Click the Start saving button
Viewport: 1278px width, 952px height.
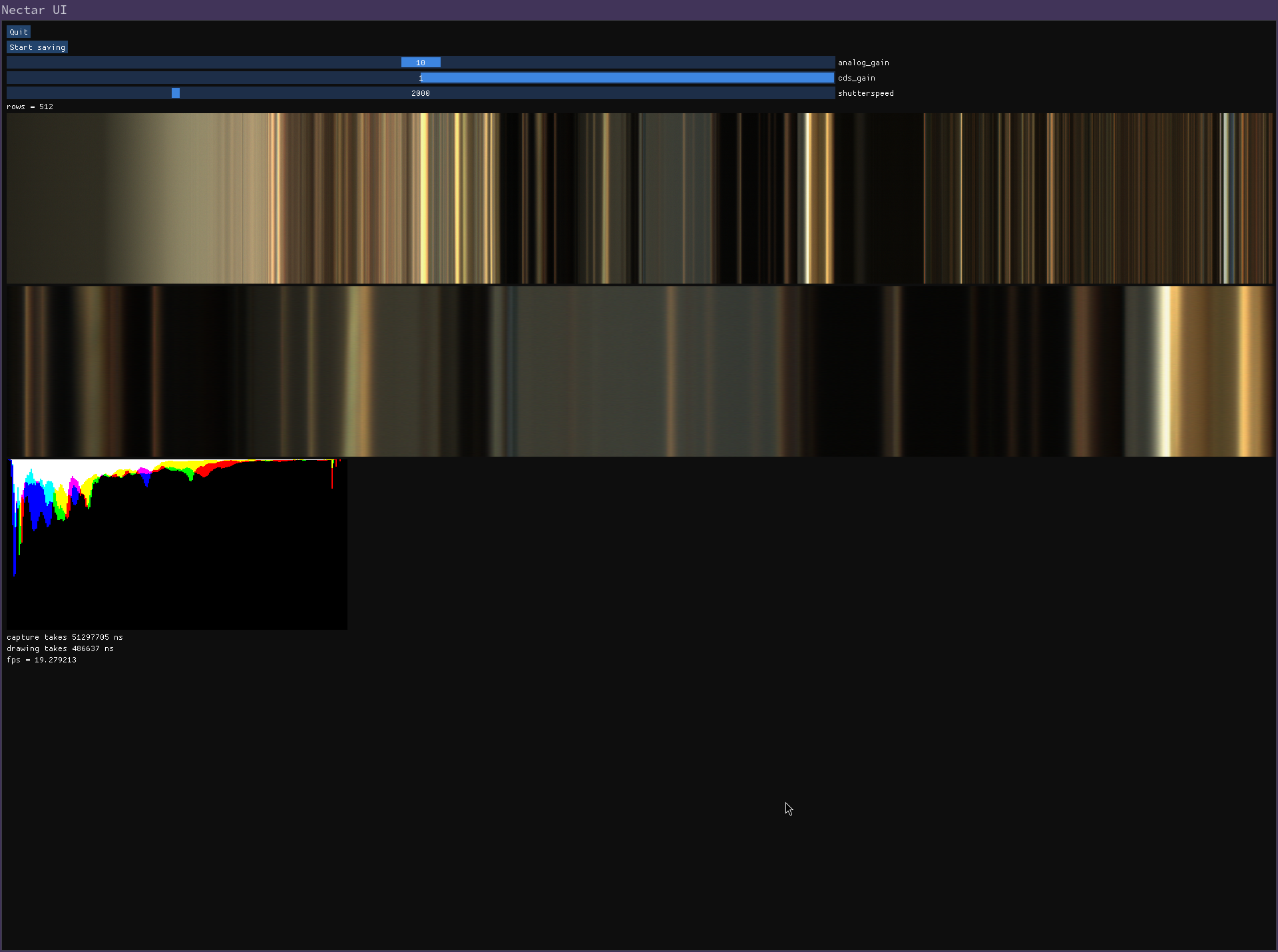tap(37, 47)
